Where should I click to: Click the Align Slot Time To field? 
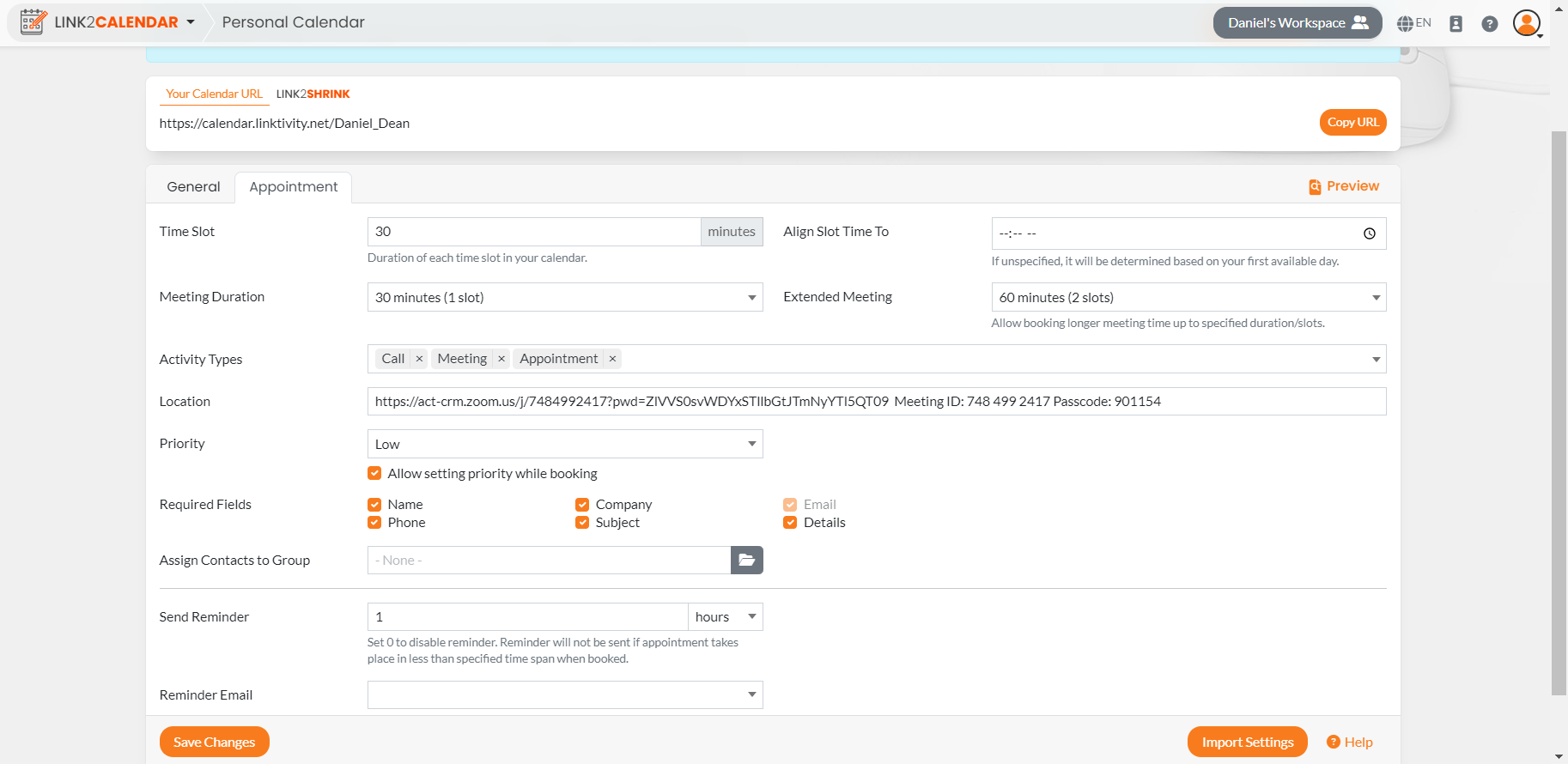tap(1188, 233)
